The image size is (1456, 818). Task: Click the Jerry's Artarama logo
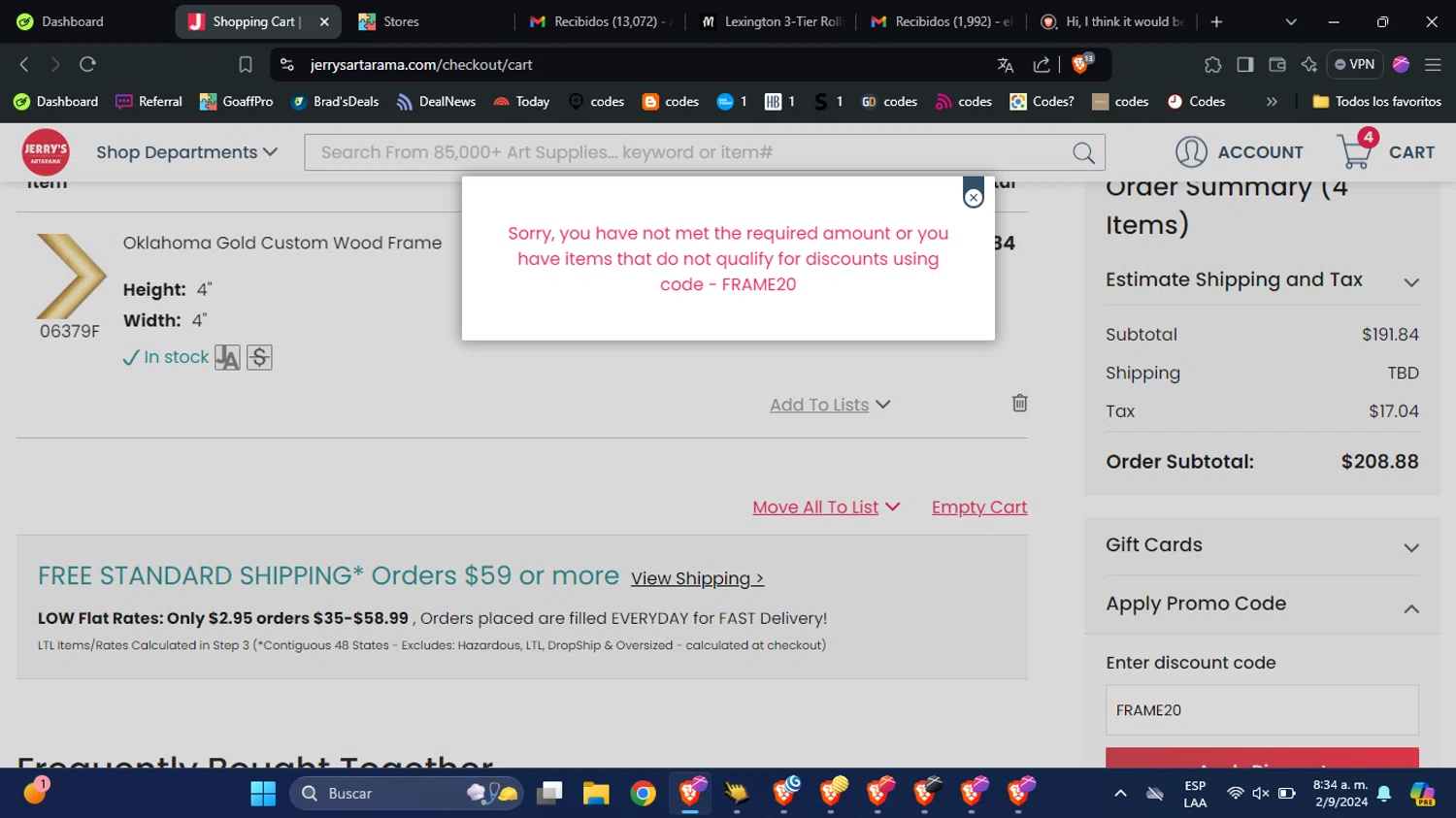pos(46,152)
